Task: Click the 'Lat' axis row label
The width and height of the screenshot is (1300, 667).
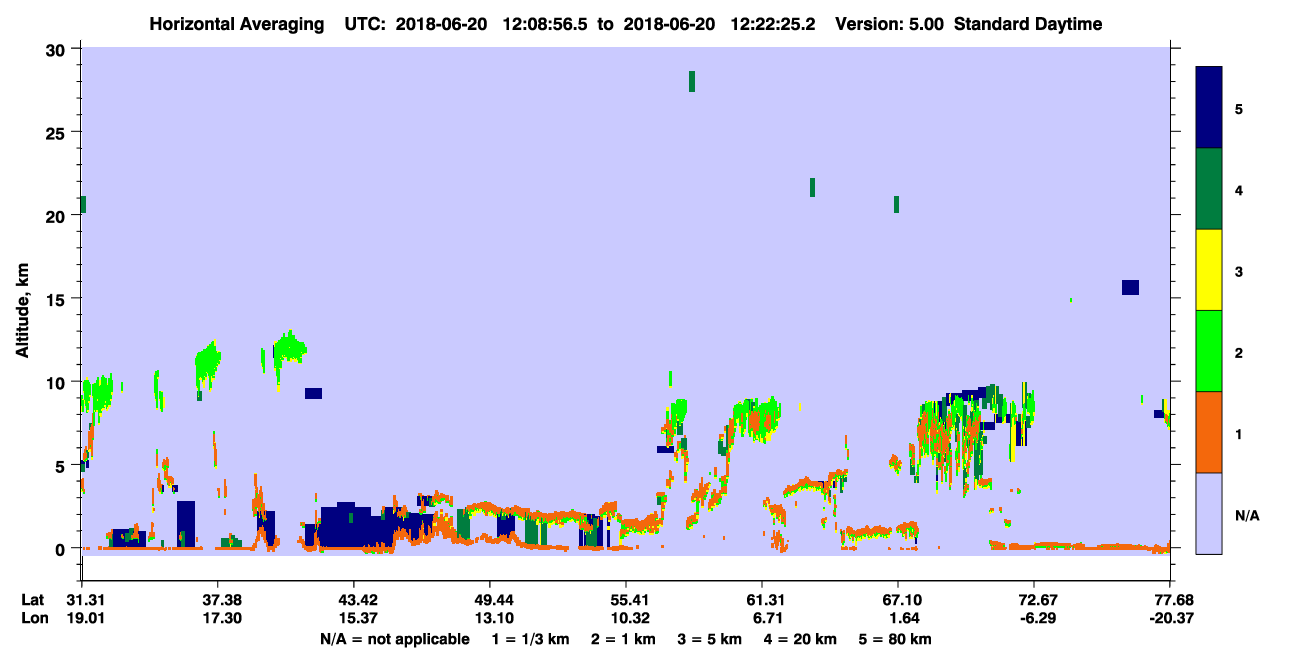Action: click(x=33, y=600)
